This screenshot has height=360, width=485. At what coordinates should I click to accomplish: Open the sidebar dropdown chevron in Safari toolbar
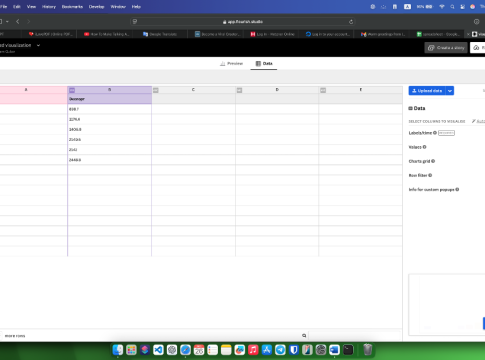[7, 21]
